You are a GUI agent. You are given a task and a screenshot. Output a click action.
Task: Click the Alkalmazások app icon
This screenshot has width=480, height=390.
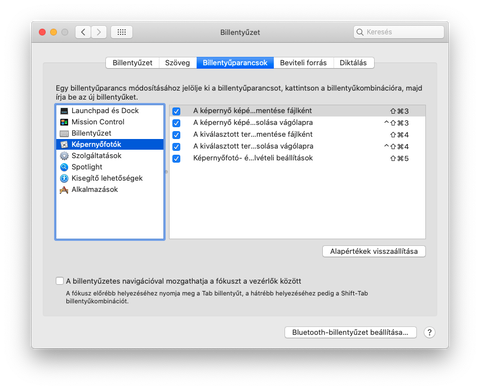[x=64, y=190]
